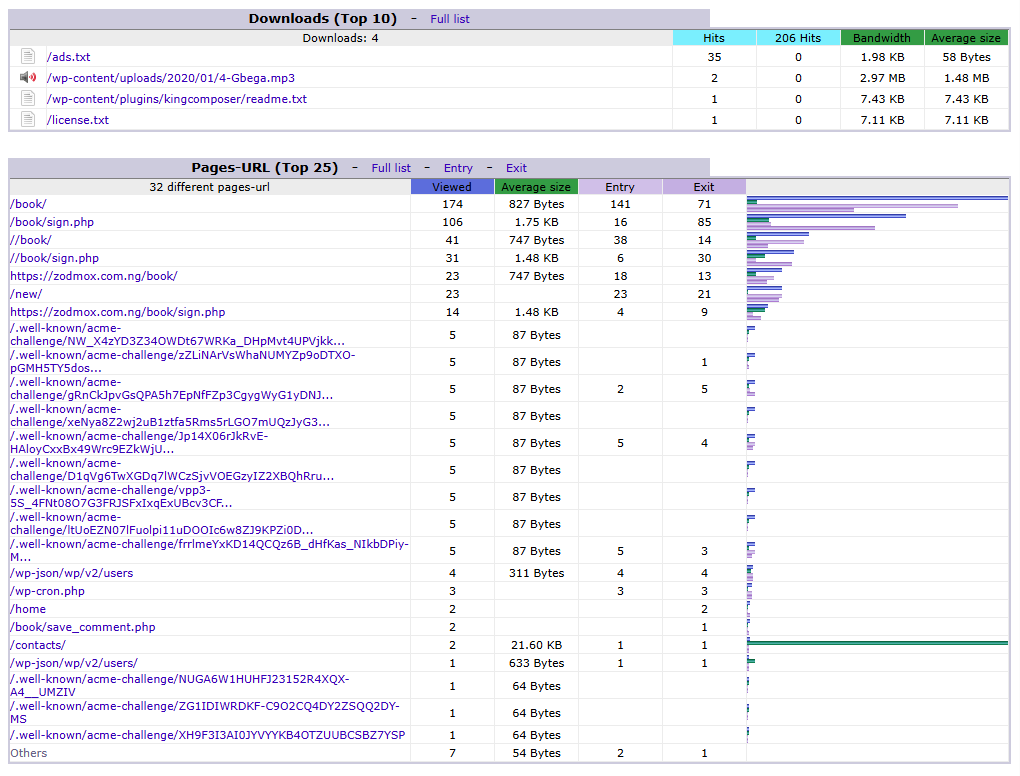This screenshot has width=1020, height=776.
Task: Click the ads.txt file icon
Action: coord(28,57)
